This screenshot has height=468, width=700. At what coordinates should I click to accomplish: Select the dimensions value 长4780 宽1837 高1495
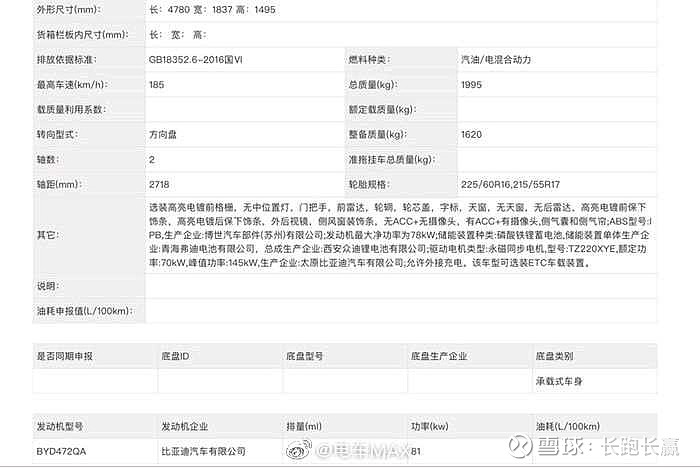point(212,9)
